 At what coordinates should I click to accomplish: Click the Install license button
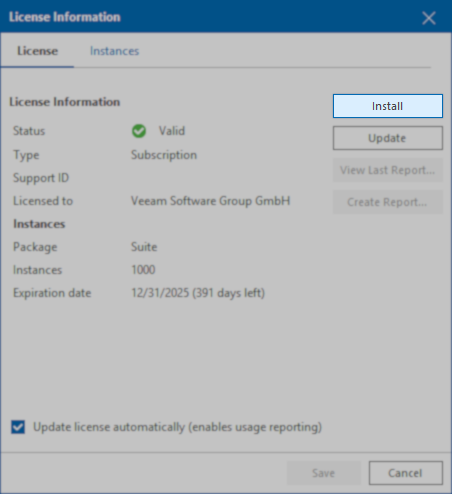[388, 106]
